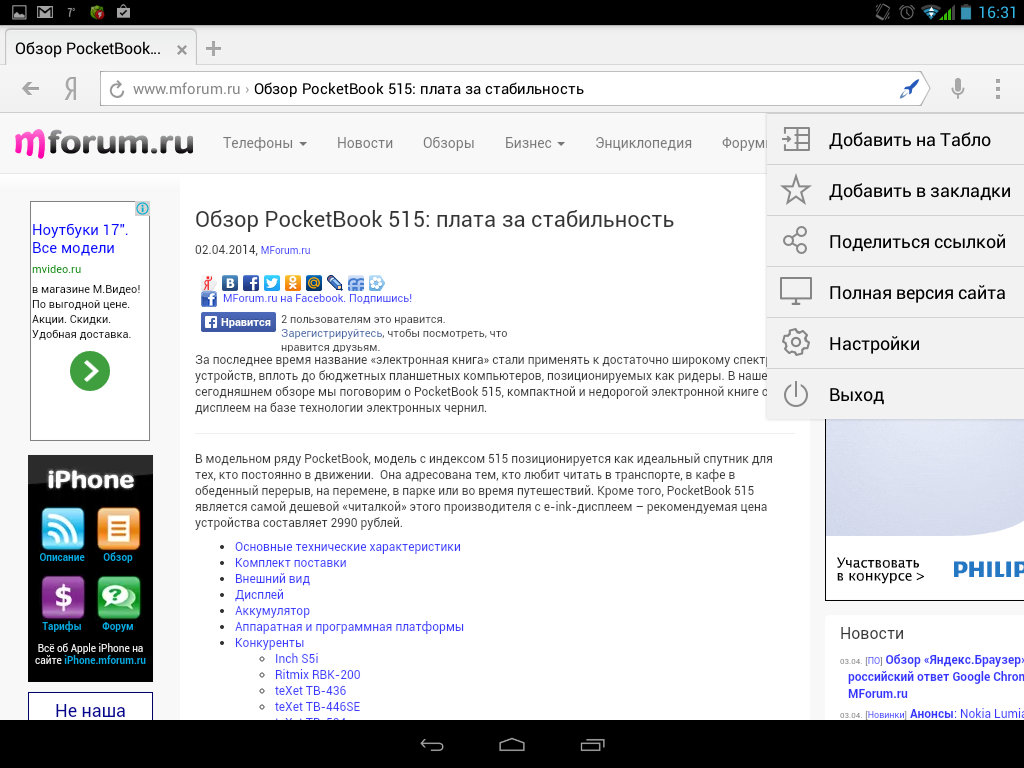Tap the Yandex 'Я' home icon
Screen dimensions: 1024x768
(71, 89)
